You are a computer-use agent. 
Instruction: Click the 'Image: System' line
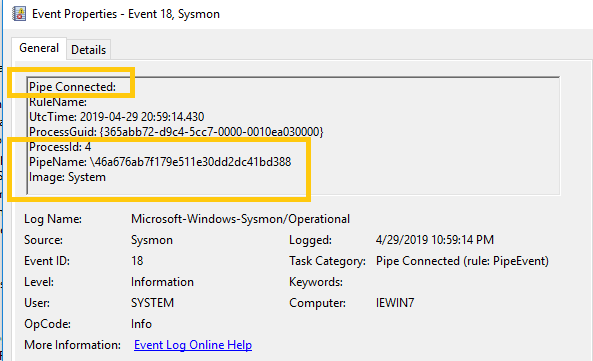pyautogui.click(x=67, y=177)
